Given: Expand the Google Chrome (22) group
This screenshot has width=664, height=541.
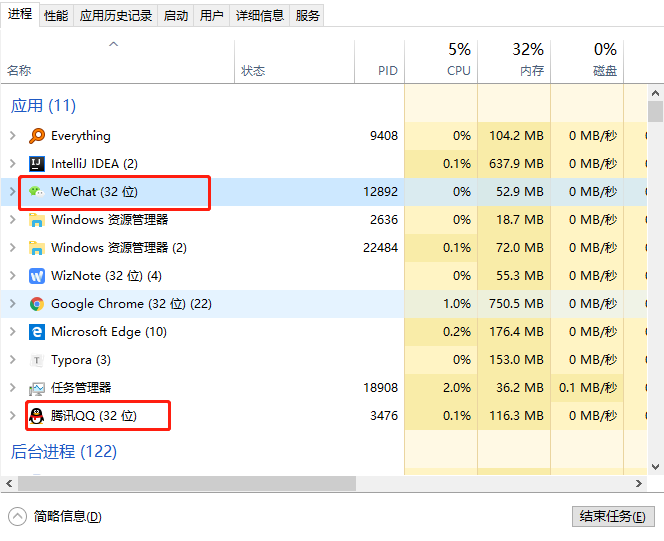Looking at the screenshot, I should click(x=13, y=304).
